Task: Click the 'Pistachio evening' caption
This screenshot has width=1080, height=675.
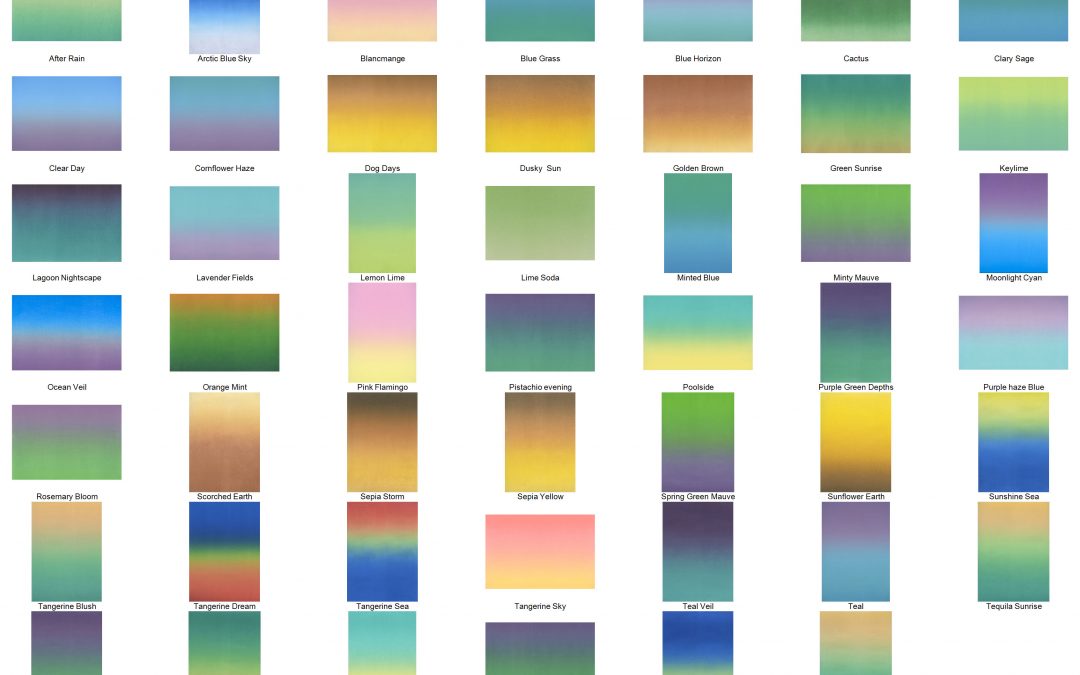Action: pos(540,387)
